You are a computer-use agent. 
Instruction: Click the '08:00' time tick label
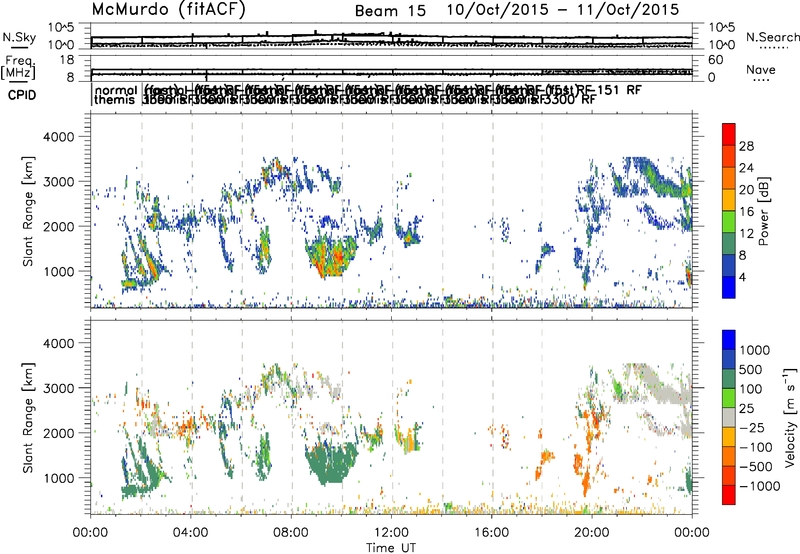pos(291,533)
